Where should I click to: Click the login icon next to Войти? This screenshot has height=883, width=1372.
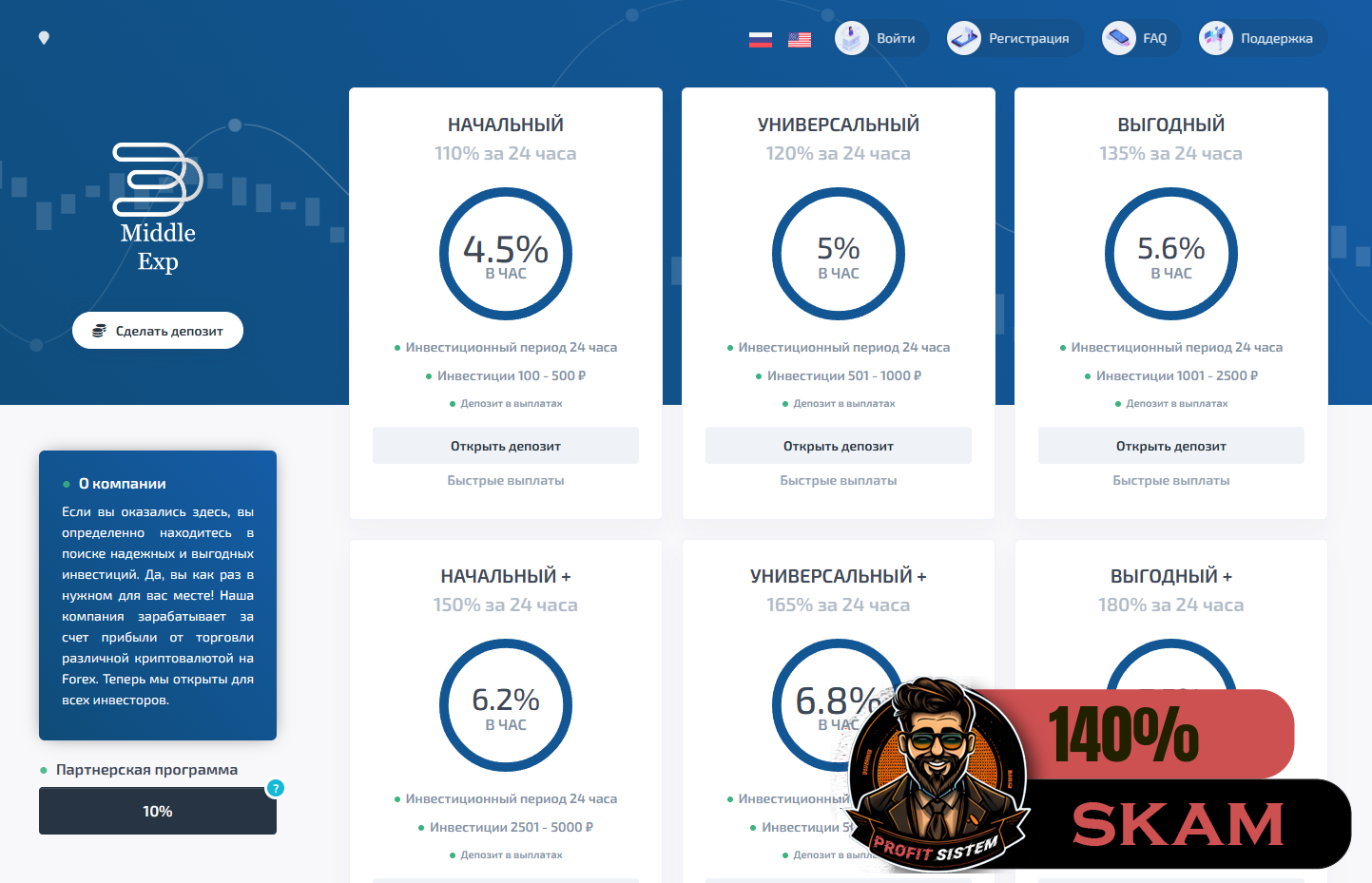click(x=852, y=38)
